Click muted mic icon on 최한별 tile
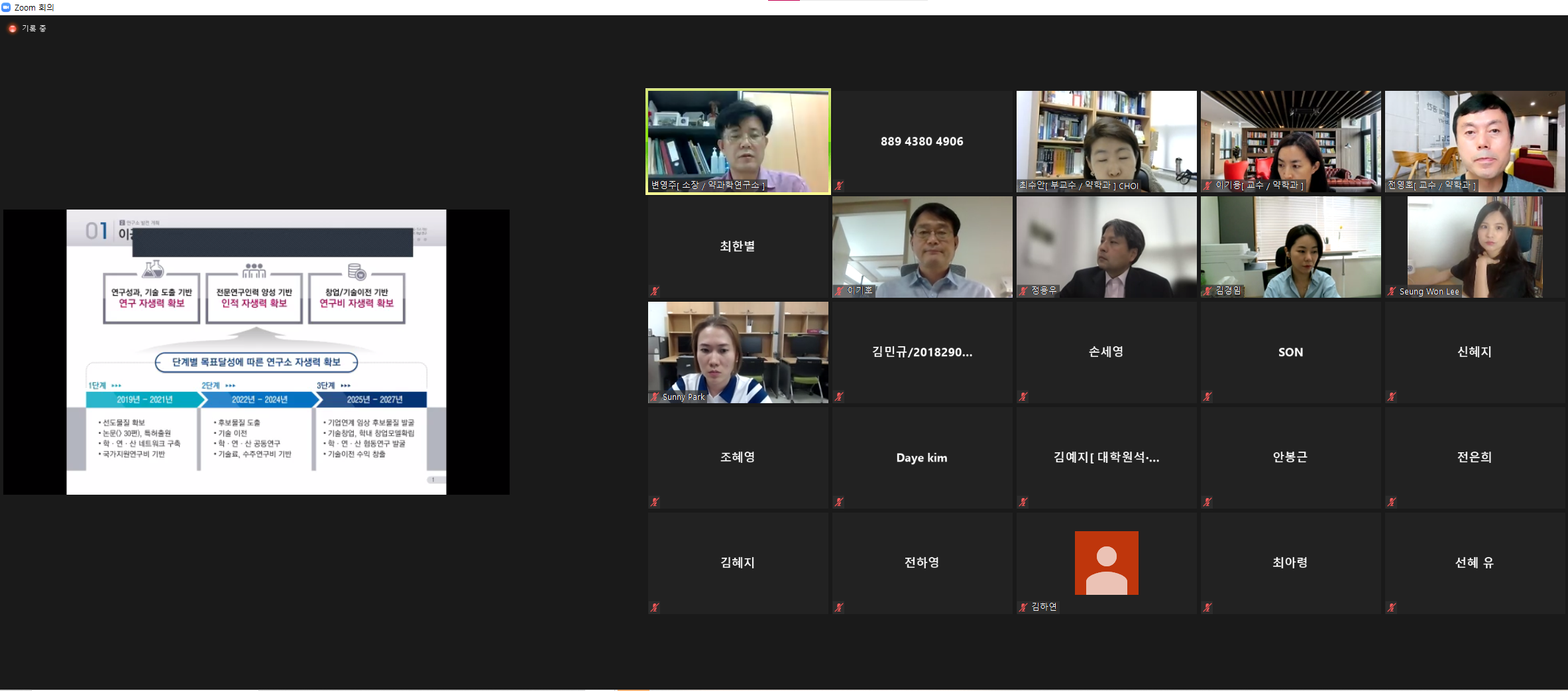The image size is (1568, 691). coord(655,291)
